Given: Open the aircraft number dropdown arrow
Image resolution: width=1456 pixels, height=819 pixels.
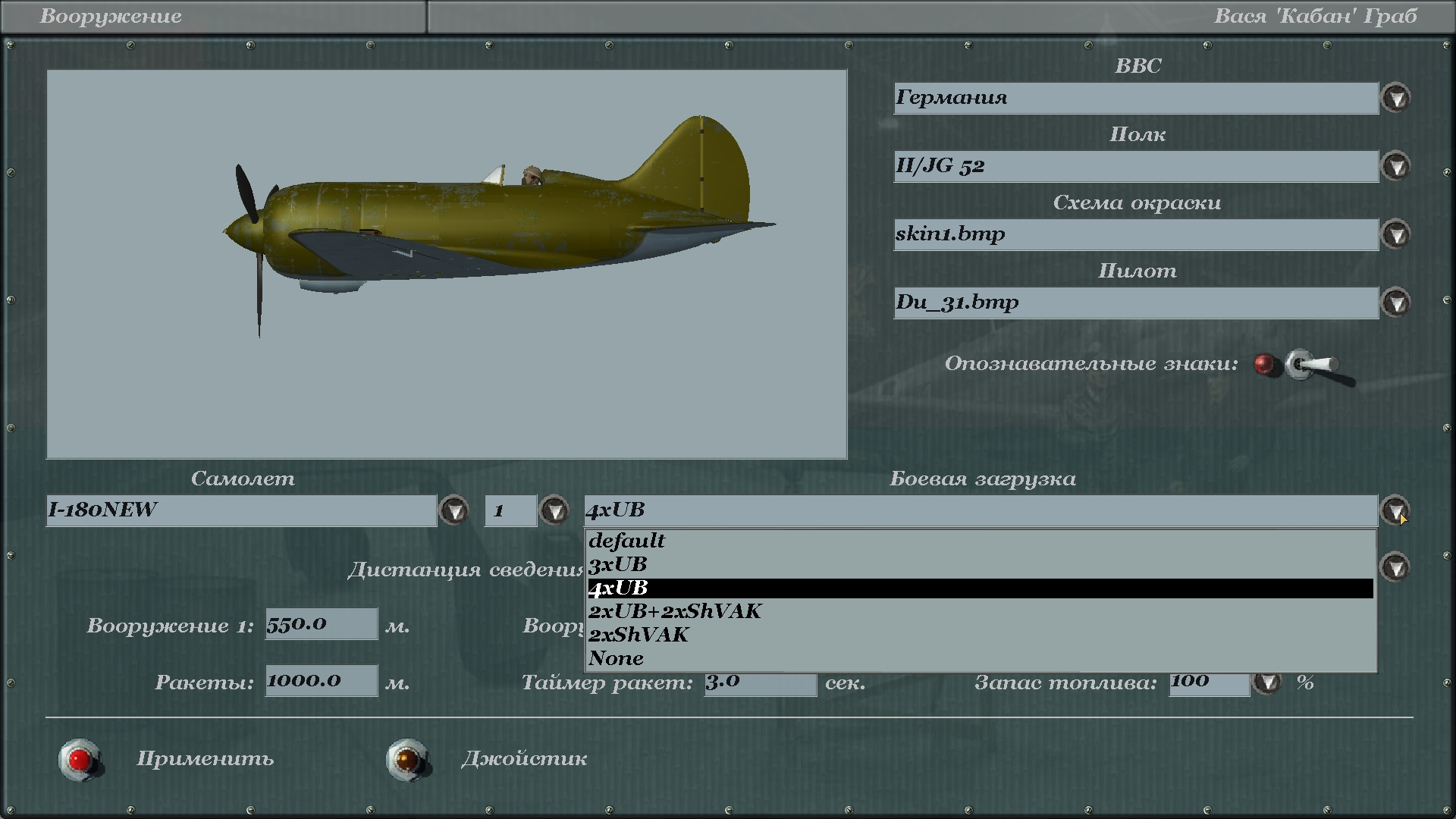Looking at the screenshot, I should [554, 511].
